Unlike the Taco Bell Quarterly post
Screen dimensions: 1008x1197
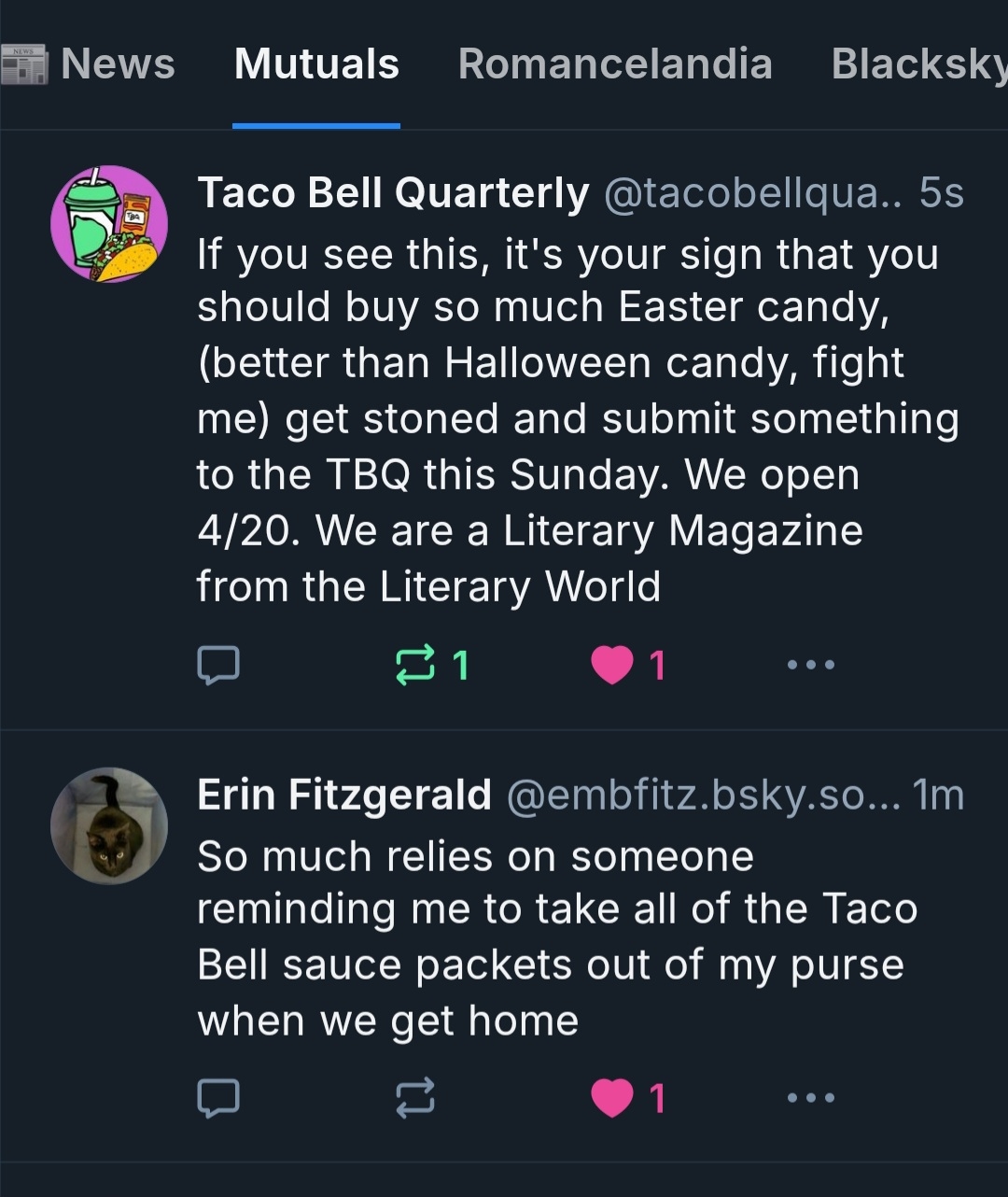[x=612, y=666]
